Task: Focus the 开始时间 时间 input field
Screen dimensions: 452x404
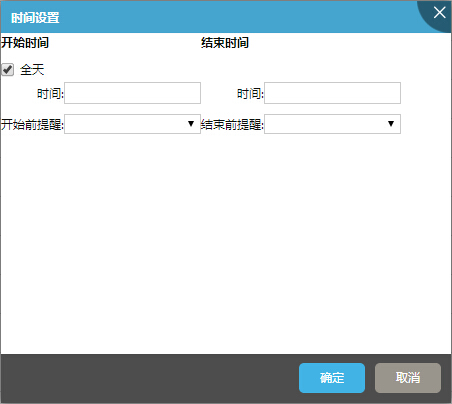Action: pyautogui.click(x=132, y=93)
